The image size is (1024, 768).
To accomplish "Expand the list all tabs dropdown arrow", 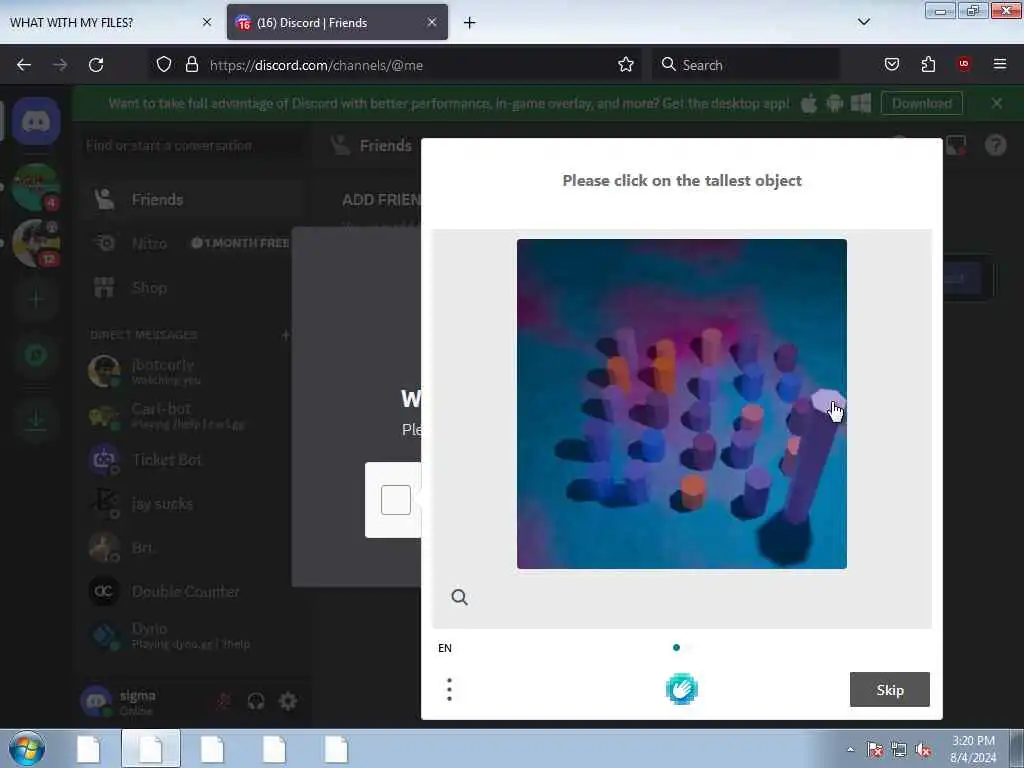I will [x=863, y=22].
